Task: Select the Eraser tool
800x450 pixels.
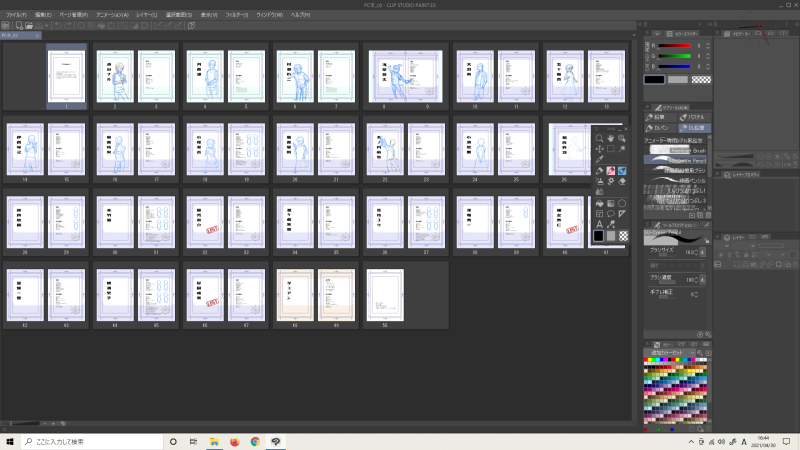Action: point(622,182)
